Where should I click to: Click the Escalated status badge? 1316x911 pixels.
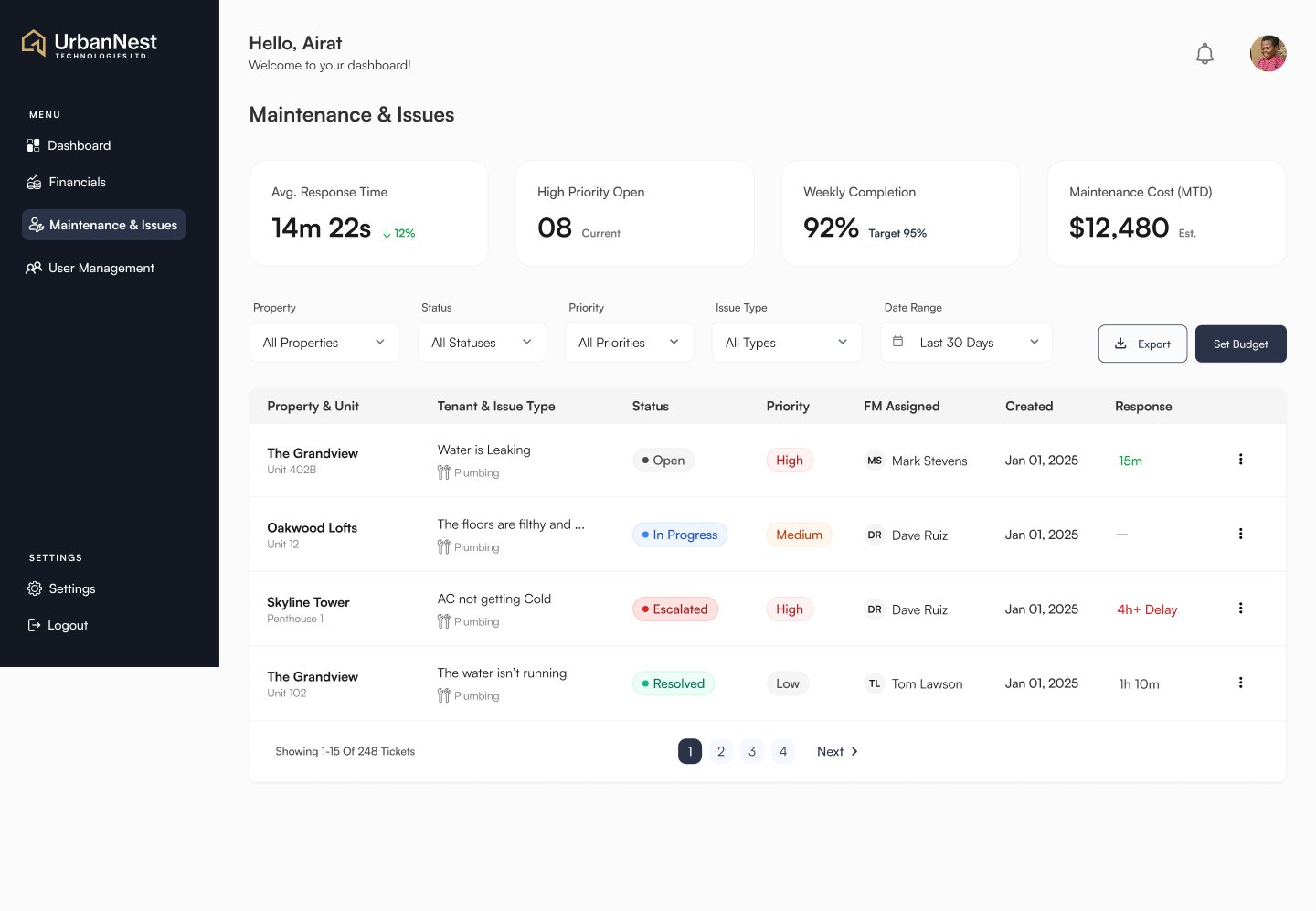point(675,609)
